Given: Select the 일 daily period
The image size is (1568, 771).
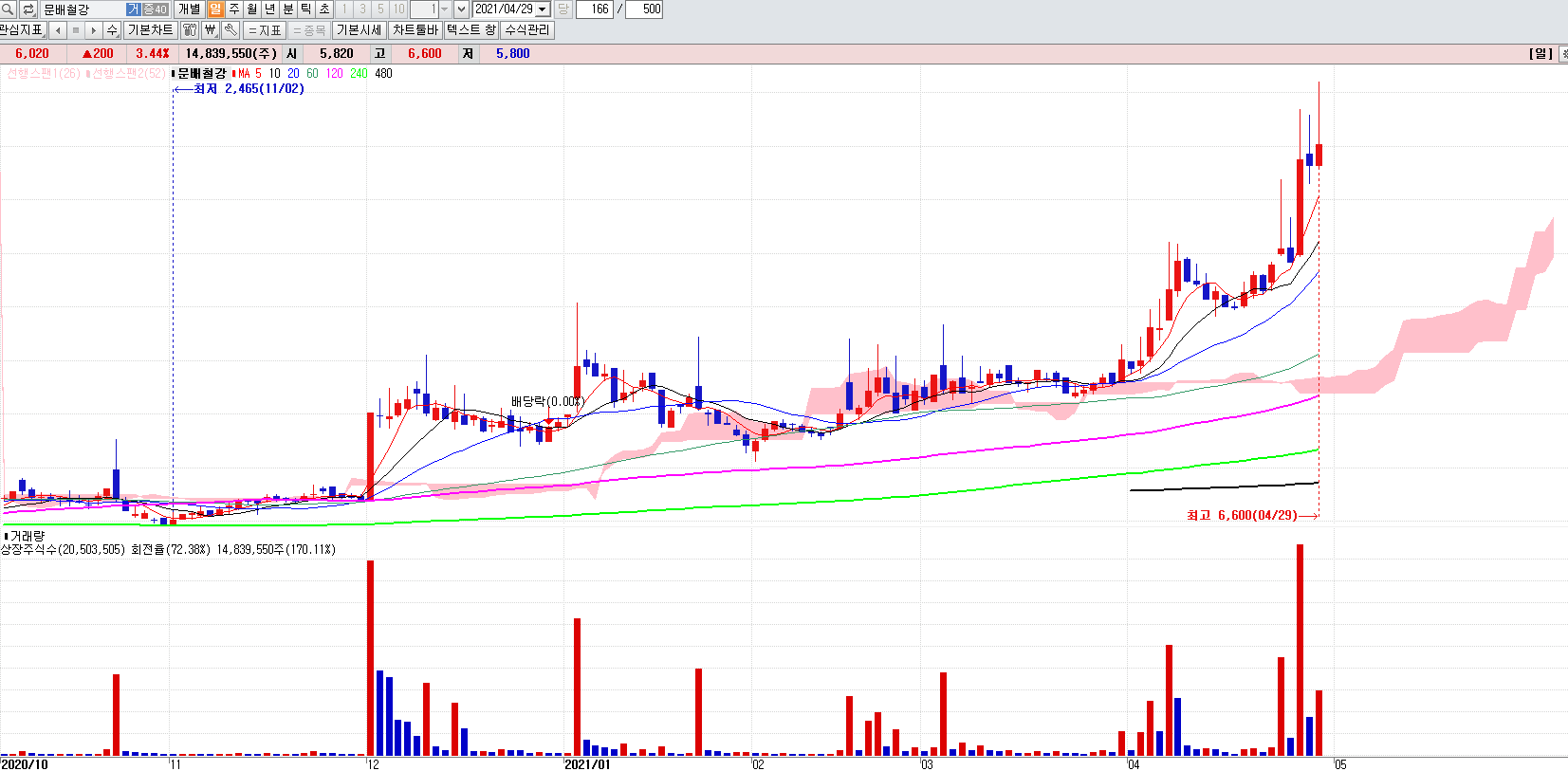Looking at the screenshot, I should point(215,9).
